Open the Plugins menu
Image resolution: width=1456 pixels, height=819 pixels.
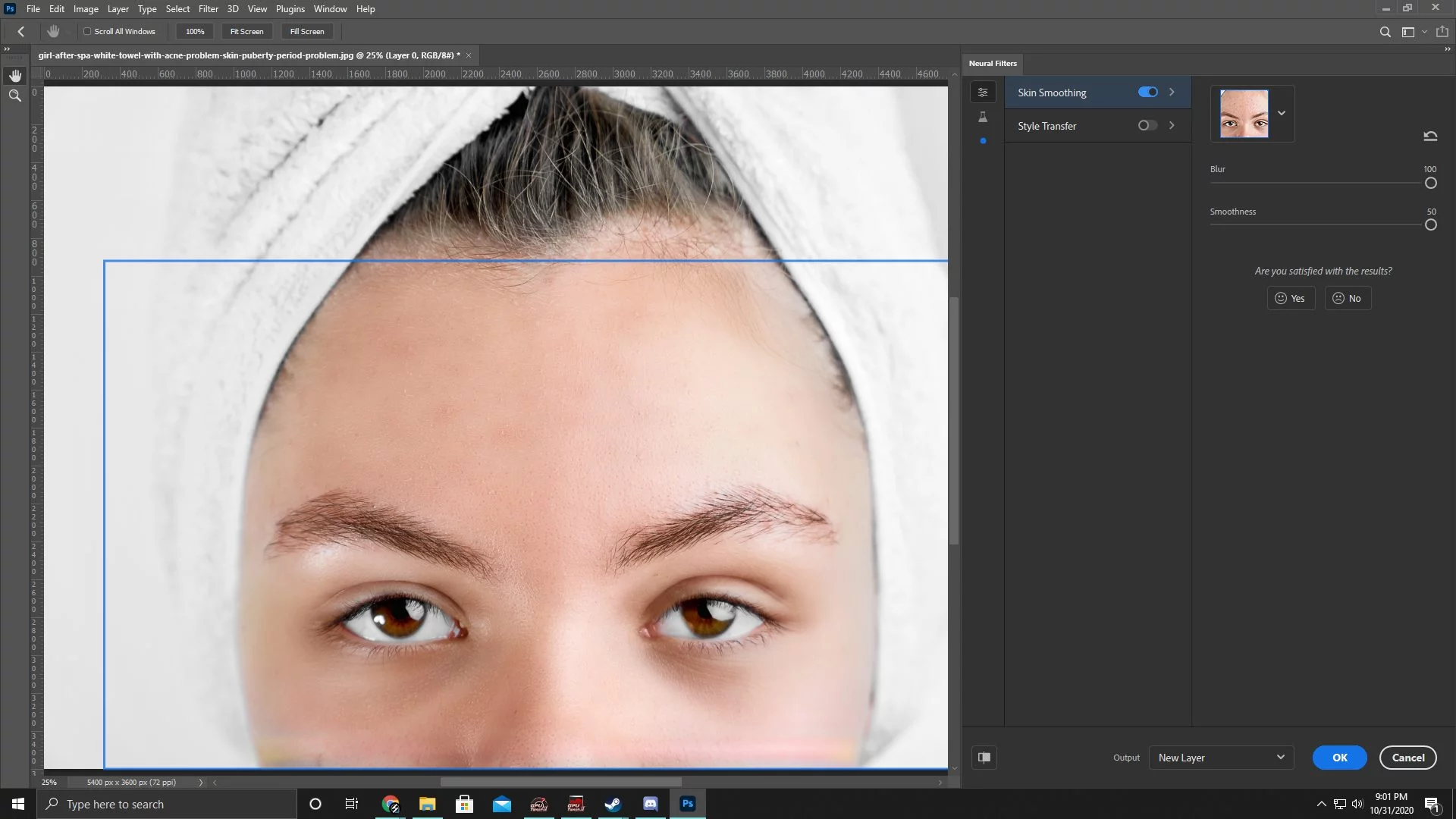(x=290, y=9)
